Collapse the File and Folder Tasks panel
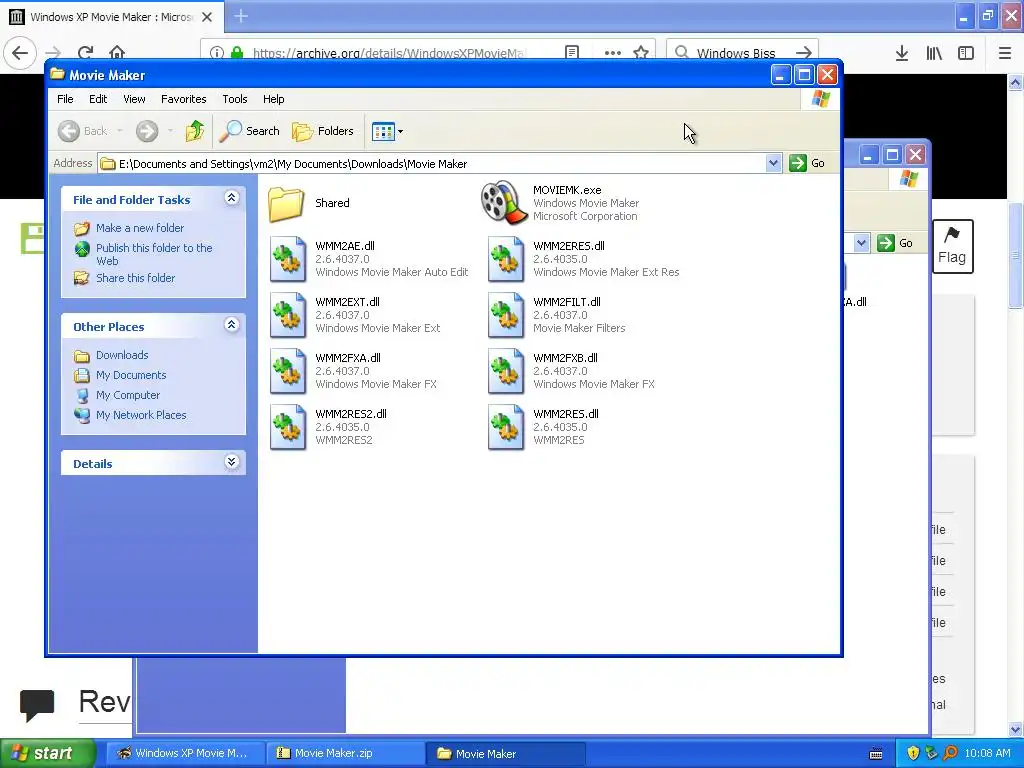Viewport: 1024px width, 768px height. (232, 198)
